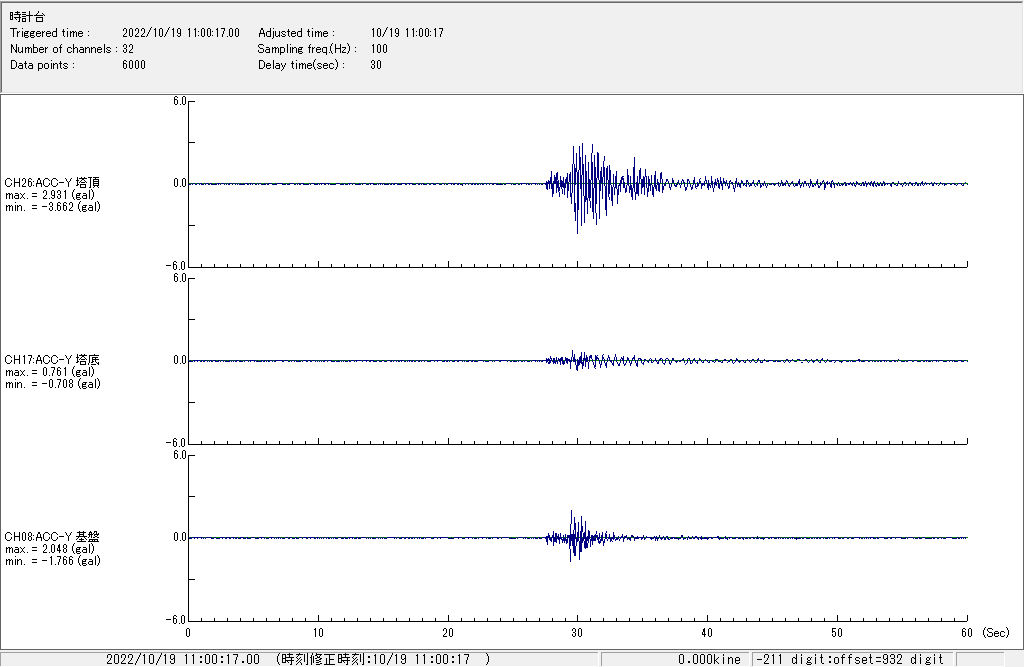Click CH08 max. = 2.048 (gal) readout
This screenshot has height=667, width=1024.
point(50,549)
